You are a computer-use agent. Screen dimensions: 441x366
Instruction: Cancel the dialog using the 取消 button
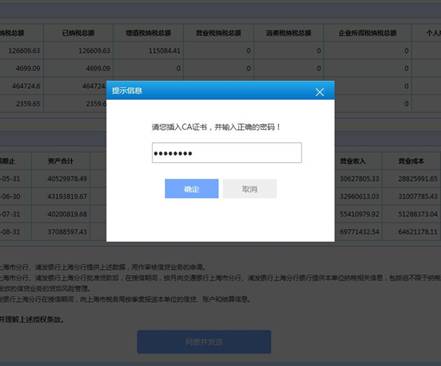(250, 189)
